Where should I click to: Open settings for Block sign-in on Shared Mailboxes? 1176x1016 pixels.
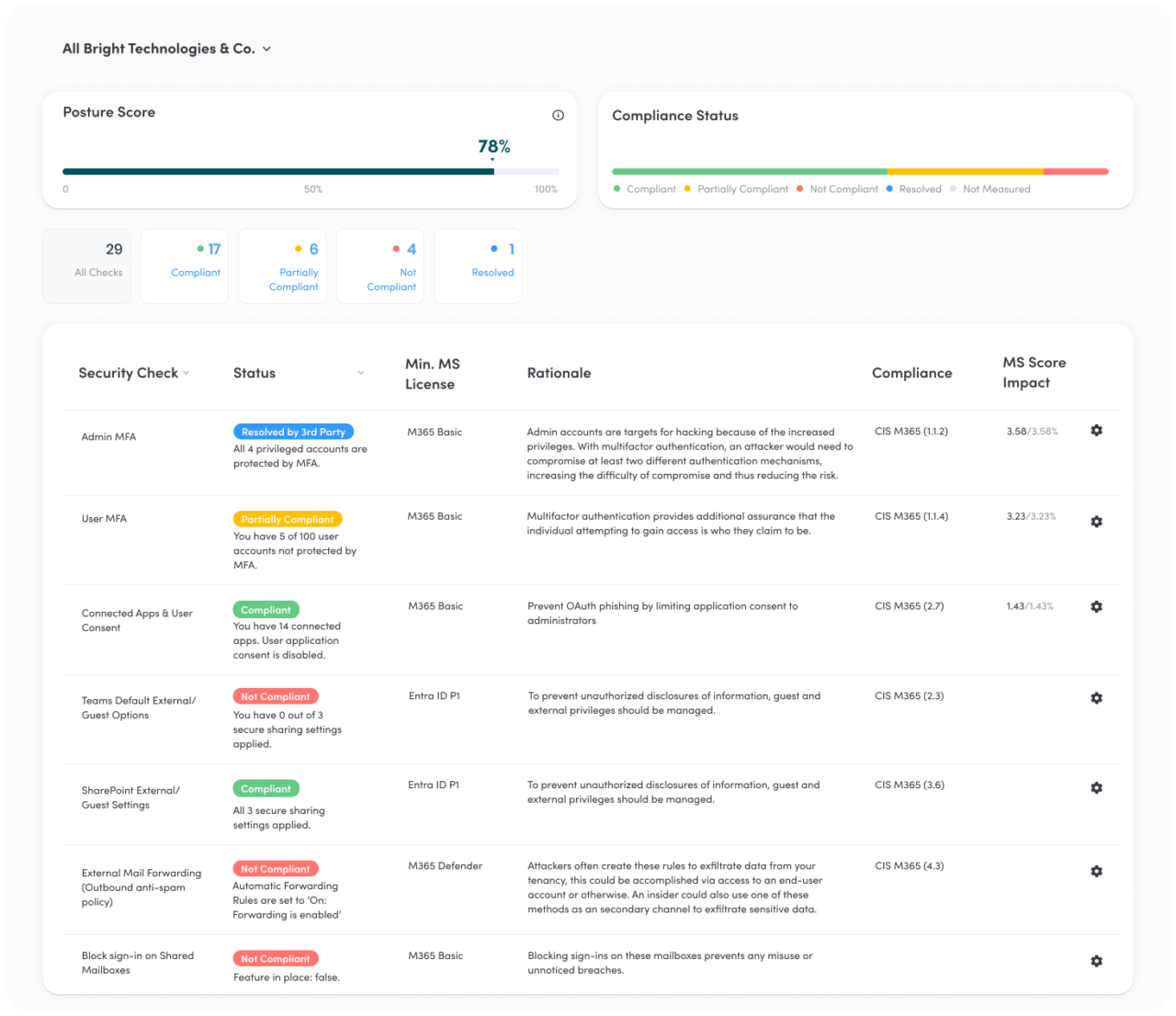1096,961
